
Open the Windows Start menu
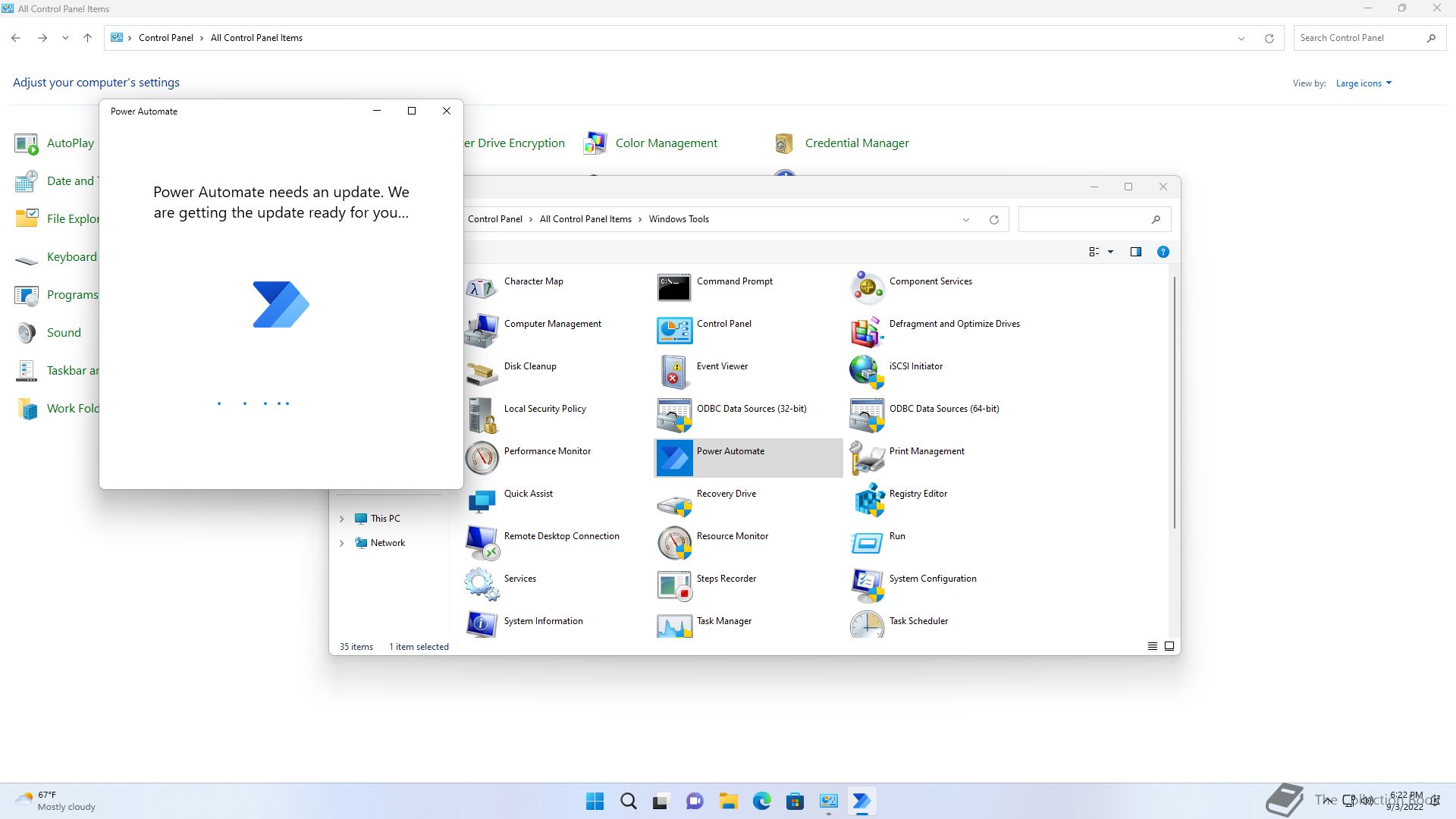pos(595,801)
